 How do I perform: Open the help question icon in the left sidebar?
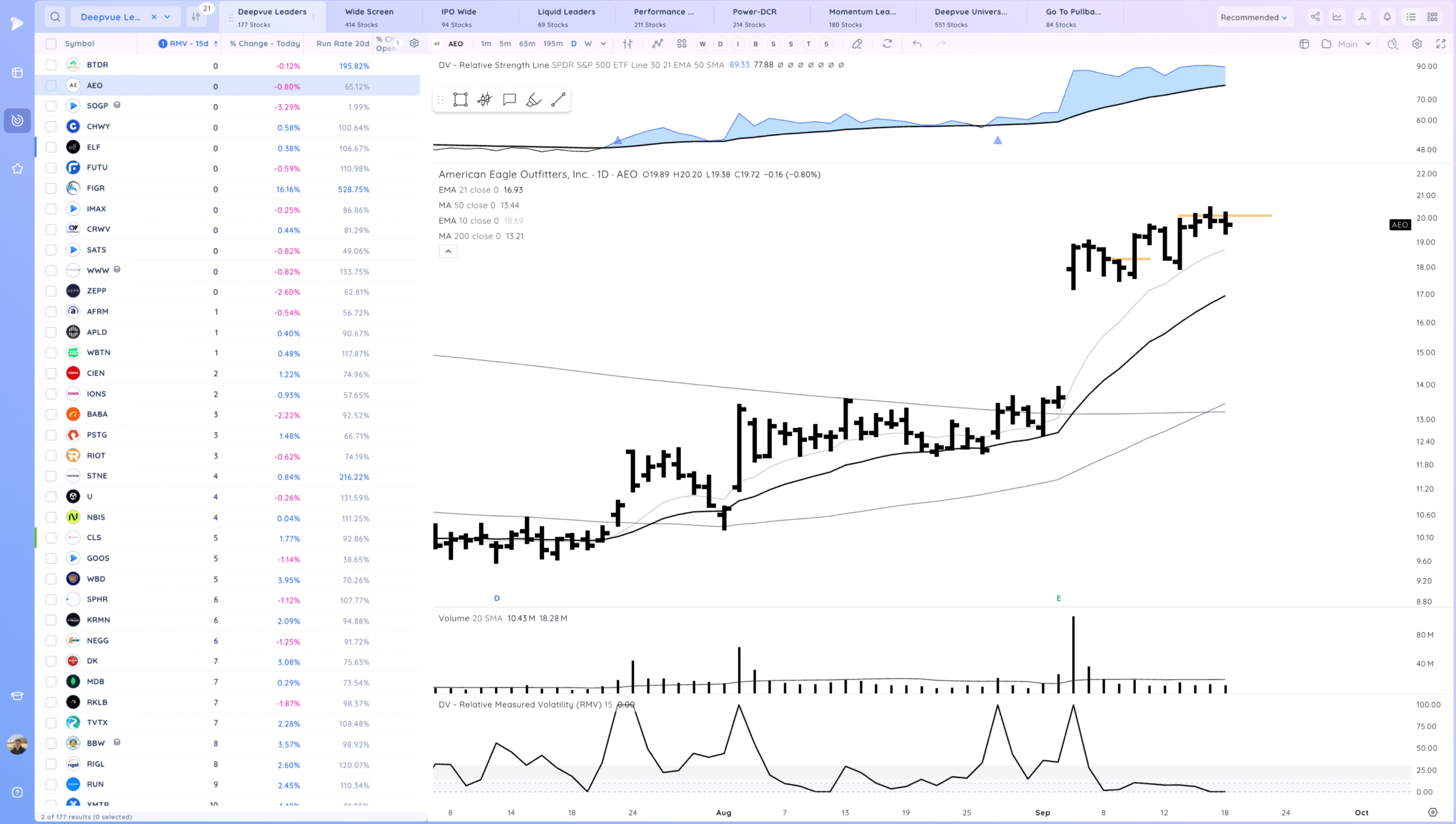[x=17, y=793]
